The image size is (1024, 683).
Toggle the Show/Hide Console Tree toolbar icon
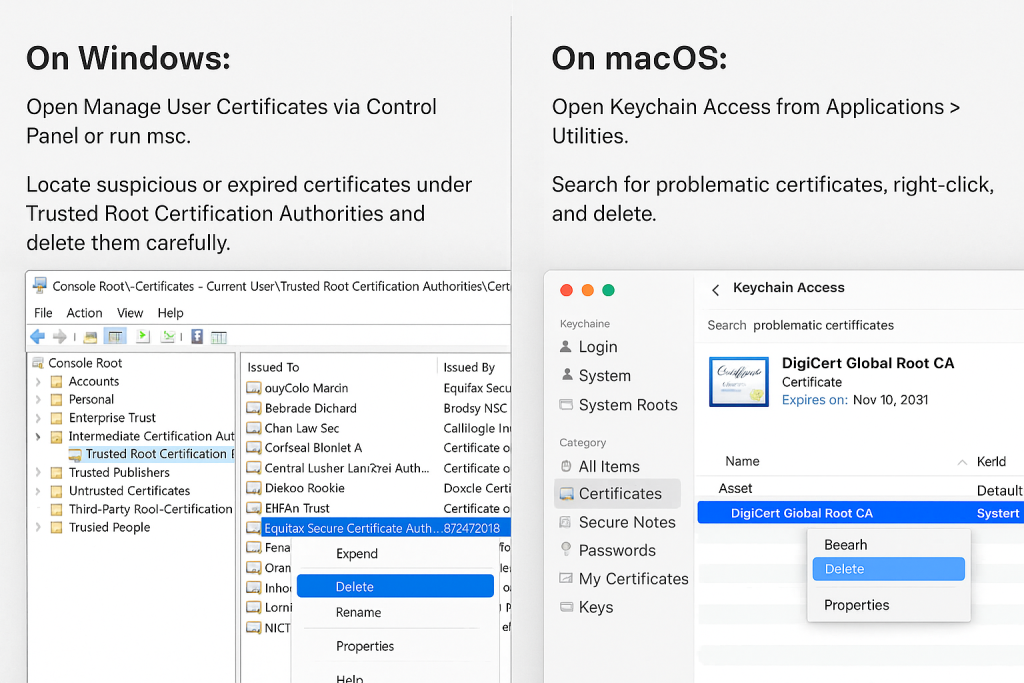tap(116, 336)
